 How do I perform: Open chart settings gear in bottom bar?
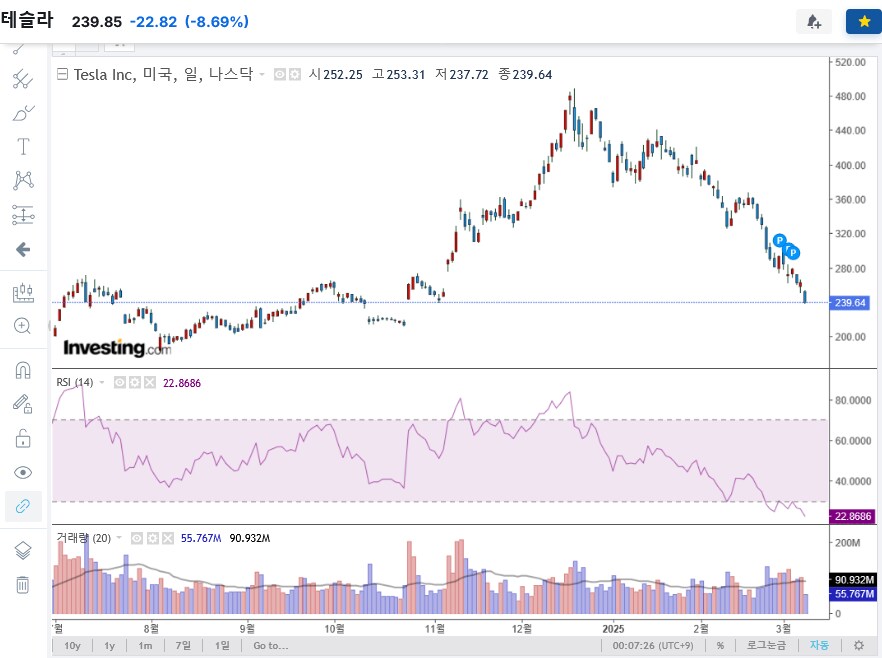point(859,646)
